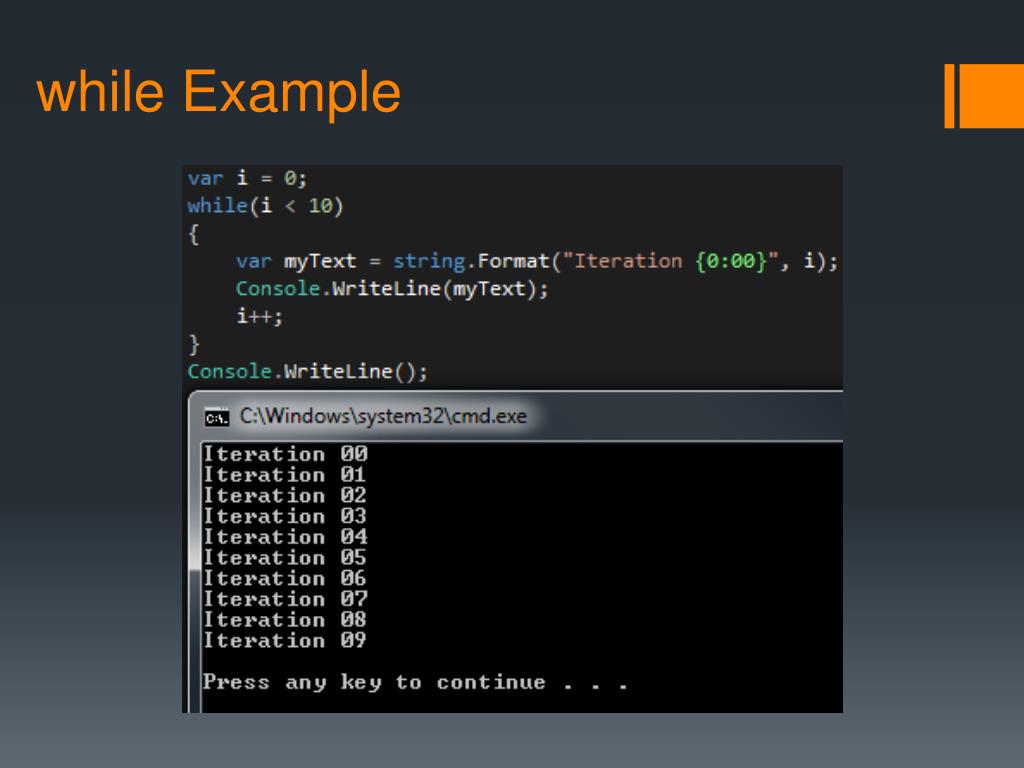Click console output 'Iteration 07'
The height and width of the screenshot is (768, 1024).
click(285, 599)
